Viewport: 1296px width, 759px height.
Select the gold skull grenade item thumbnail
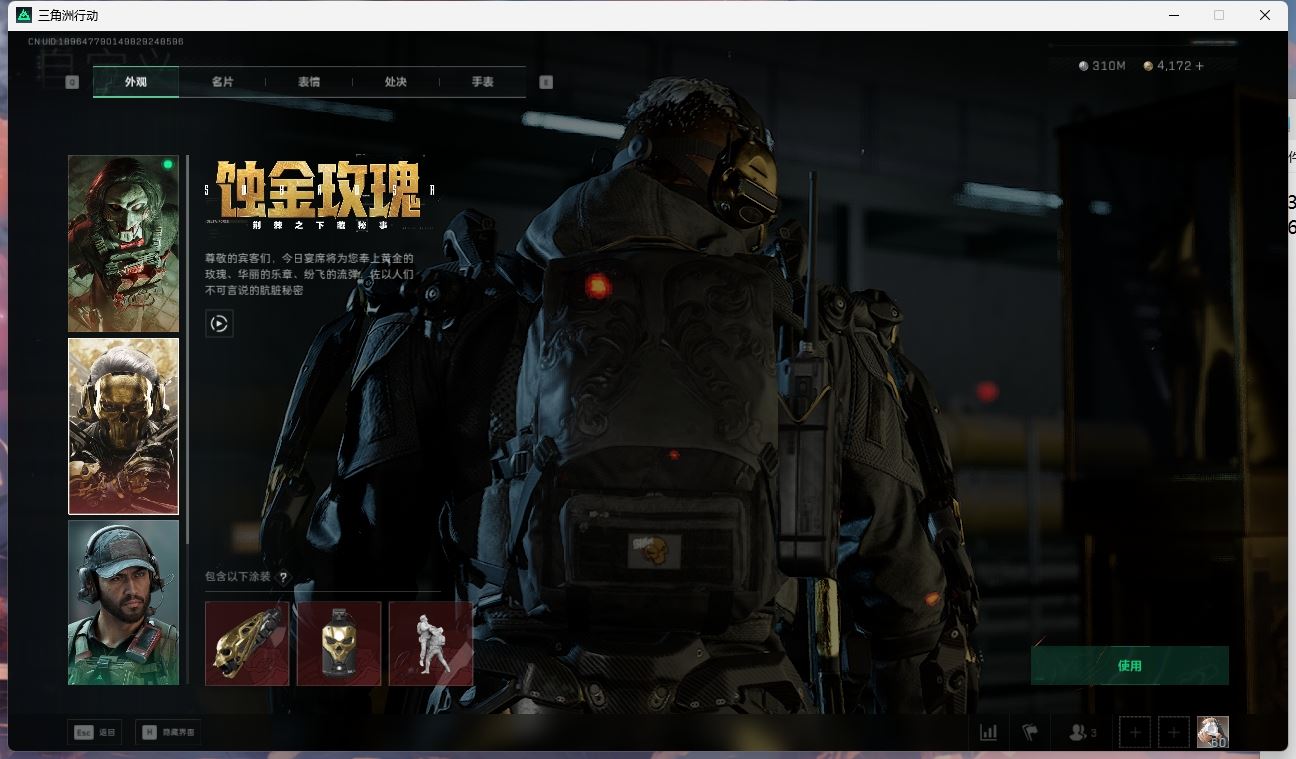click(339, 643)
